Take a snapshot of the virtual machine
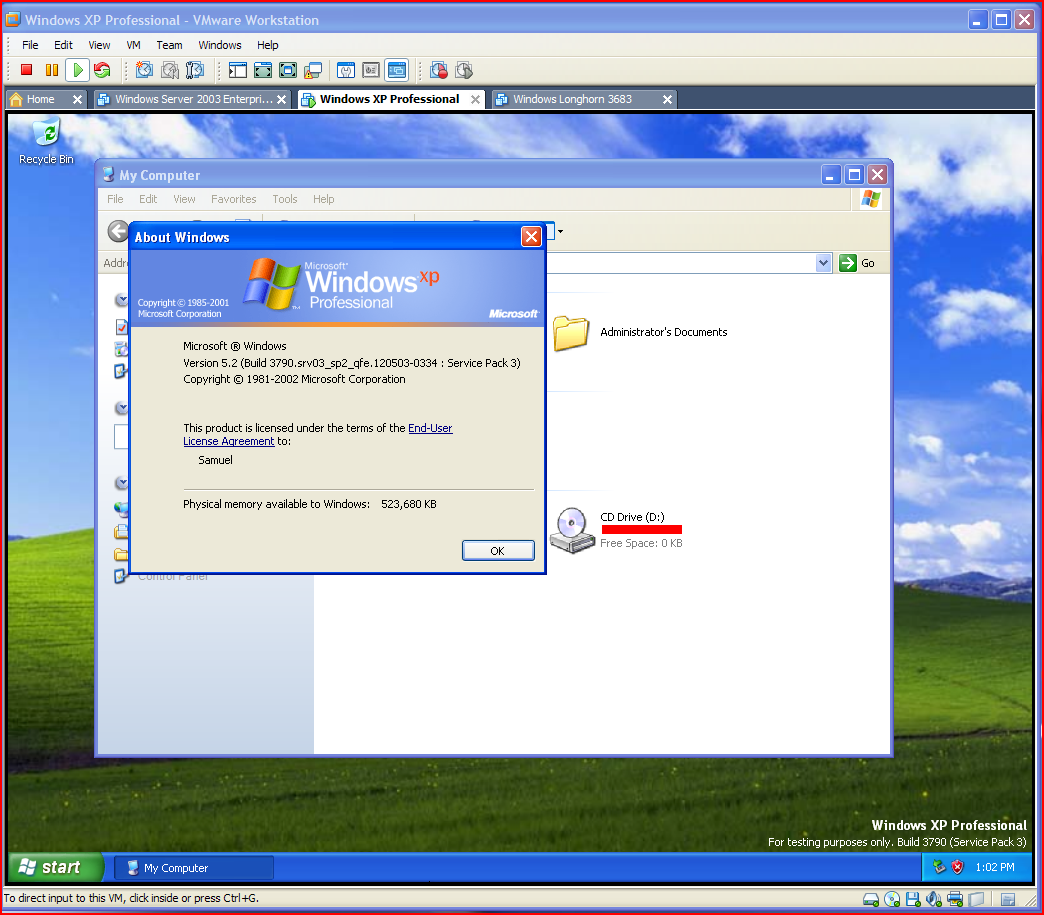 (x=144, y=70)
